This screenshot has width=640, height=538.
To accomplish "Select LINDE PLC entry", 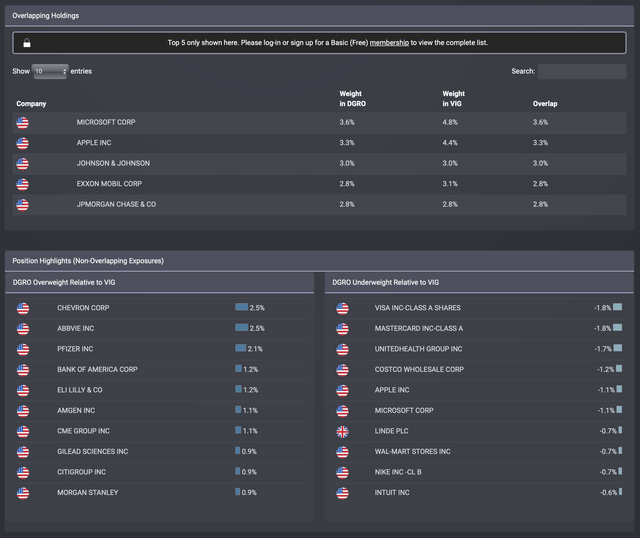I will [391, 431].
